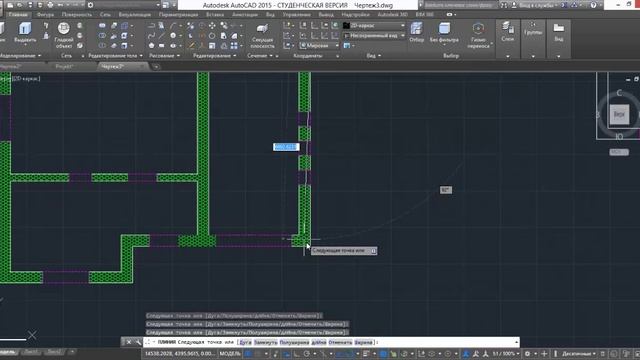Screen dimensions: 640x360
Task: Click the status bar workspace switching gear
Action: [527, 353]
